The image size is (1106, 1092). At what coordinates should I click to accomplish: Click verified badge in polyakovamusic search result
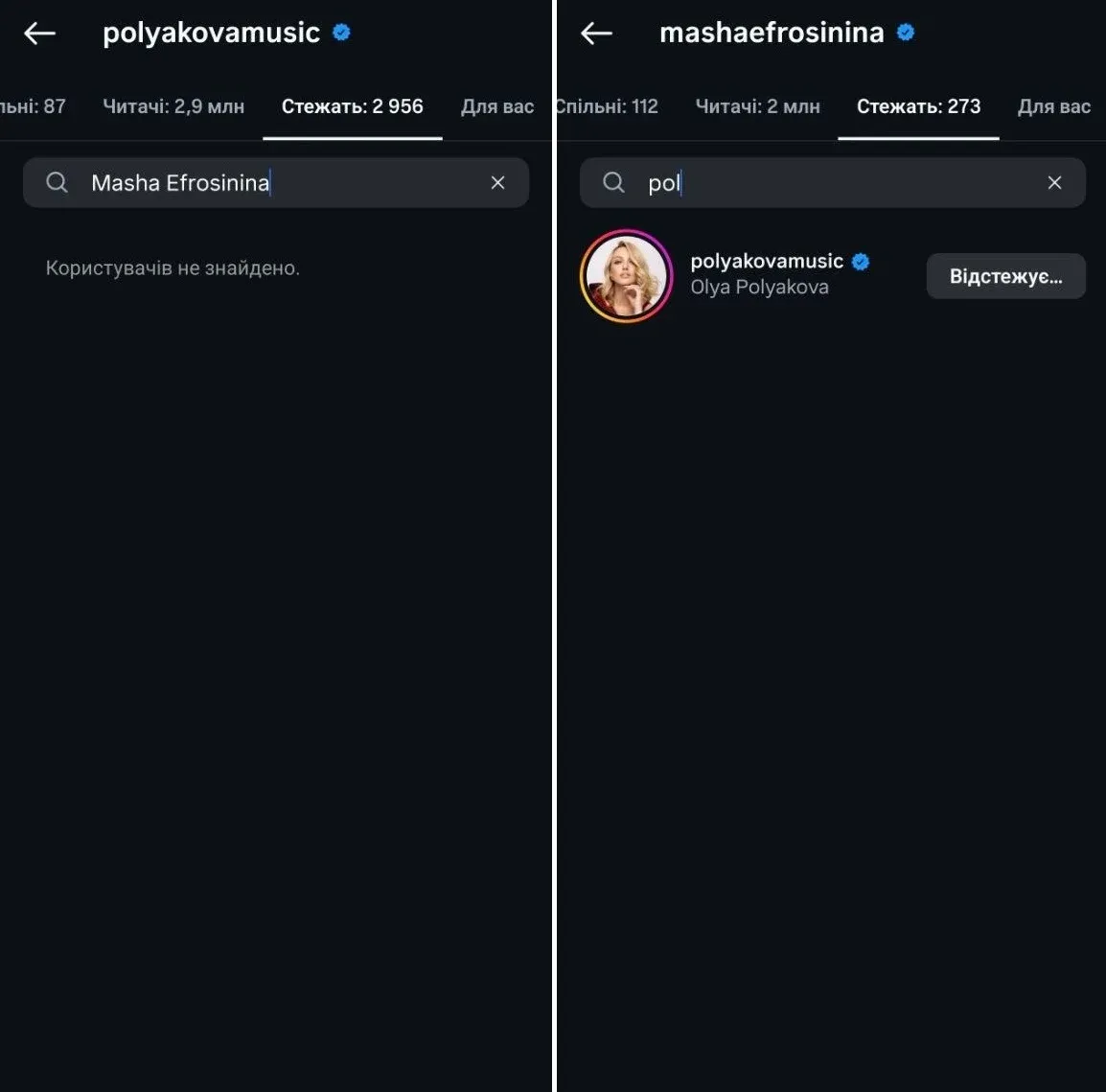point(861,261)
